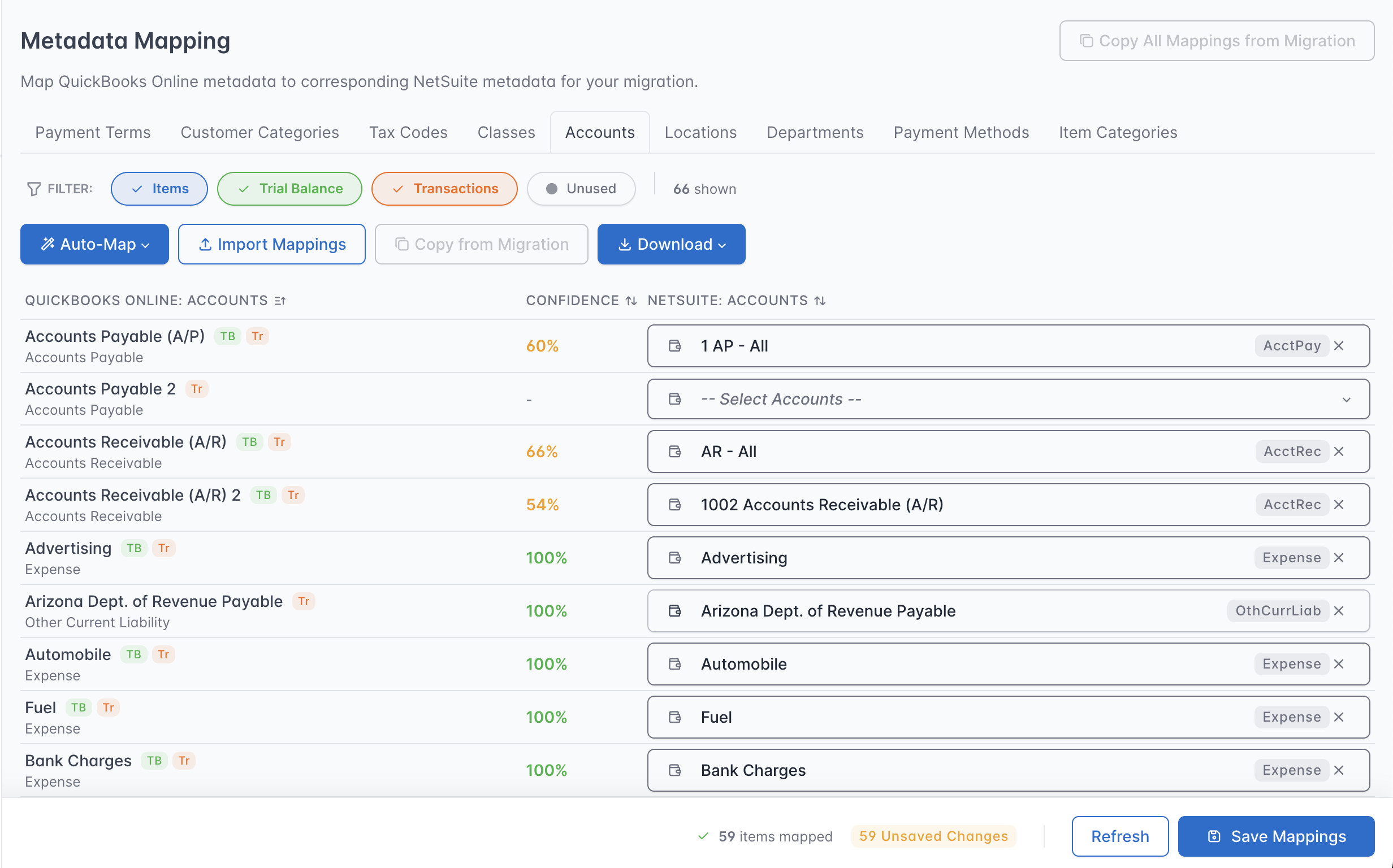Image resolution: width=1393 pixels, height=868 pixels.
Task: Enable the Unused filter chip
Action: pos(581,189)
